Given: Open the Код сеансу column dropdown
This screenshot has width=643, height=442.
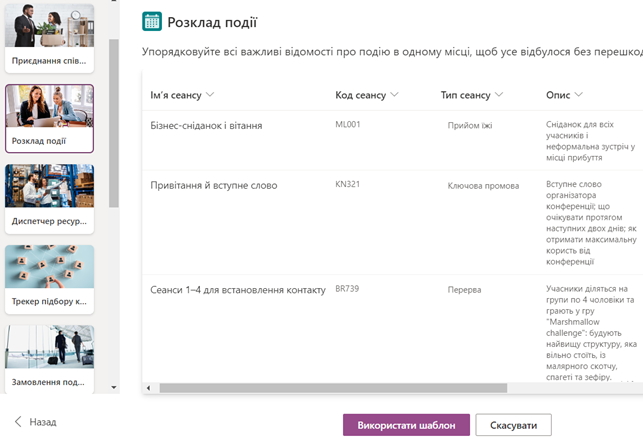Looking at the screenshot, I should [x=395, y=96].
